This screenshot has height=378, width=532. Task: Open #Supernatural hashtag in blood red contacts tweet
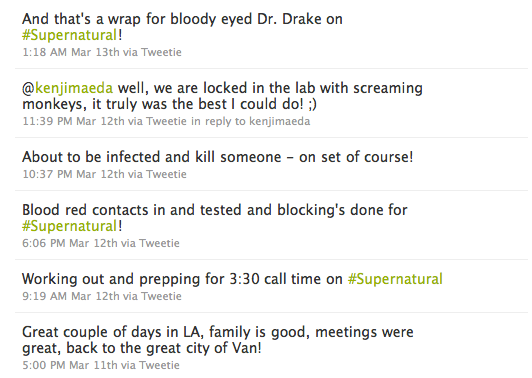[x=70, y=226]
